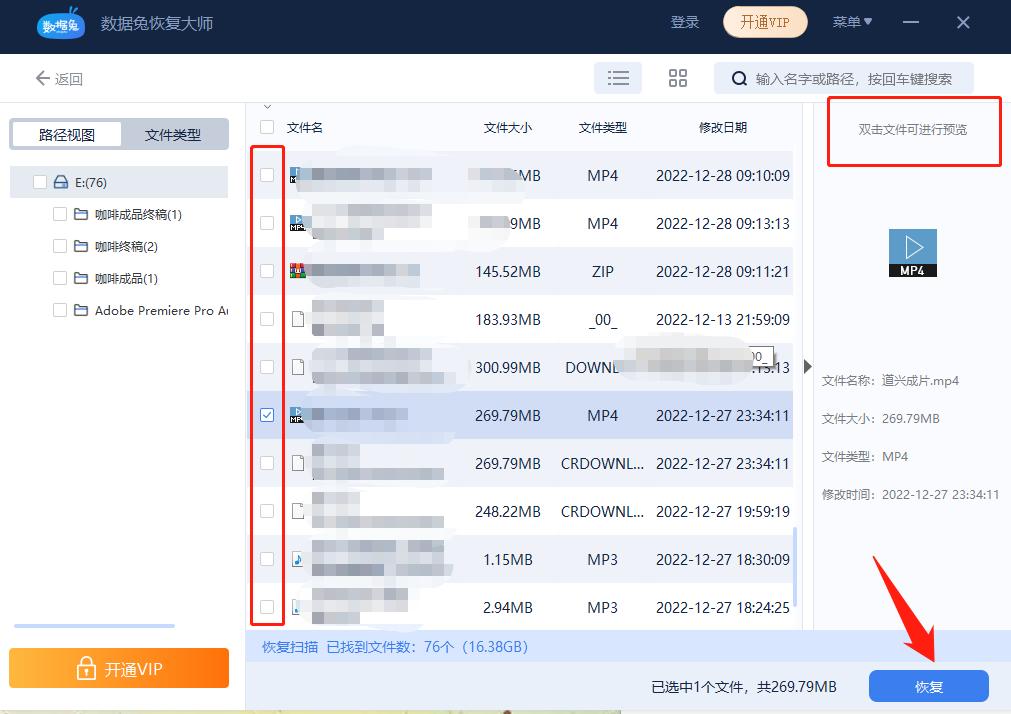The height and width of the screenshot is (714, 1011).
Task: Switch to the 路径视图 tab
Action: (66, 133)
